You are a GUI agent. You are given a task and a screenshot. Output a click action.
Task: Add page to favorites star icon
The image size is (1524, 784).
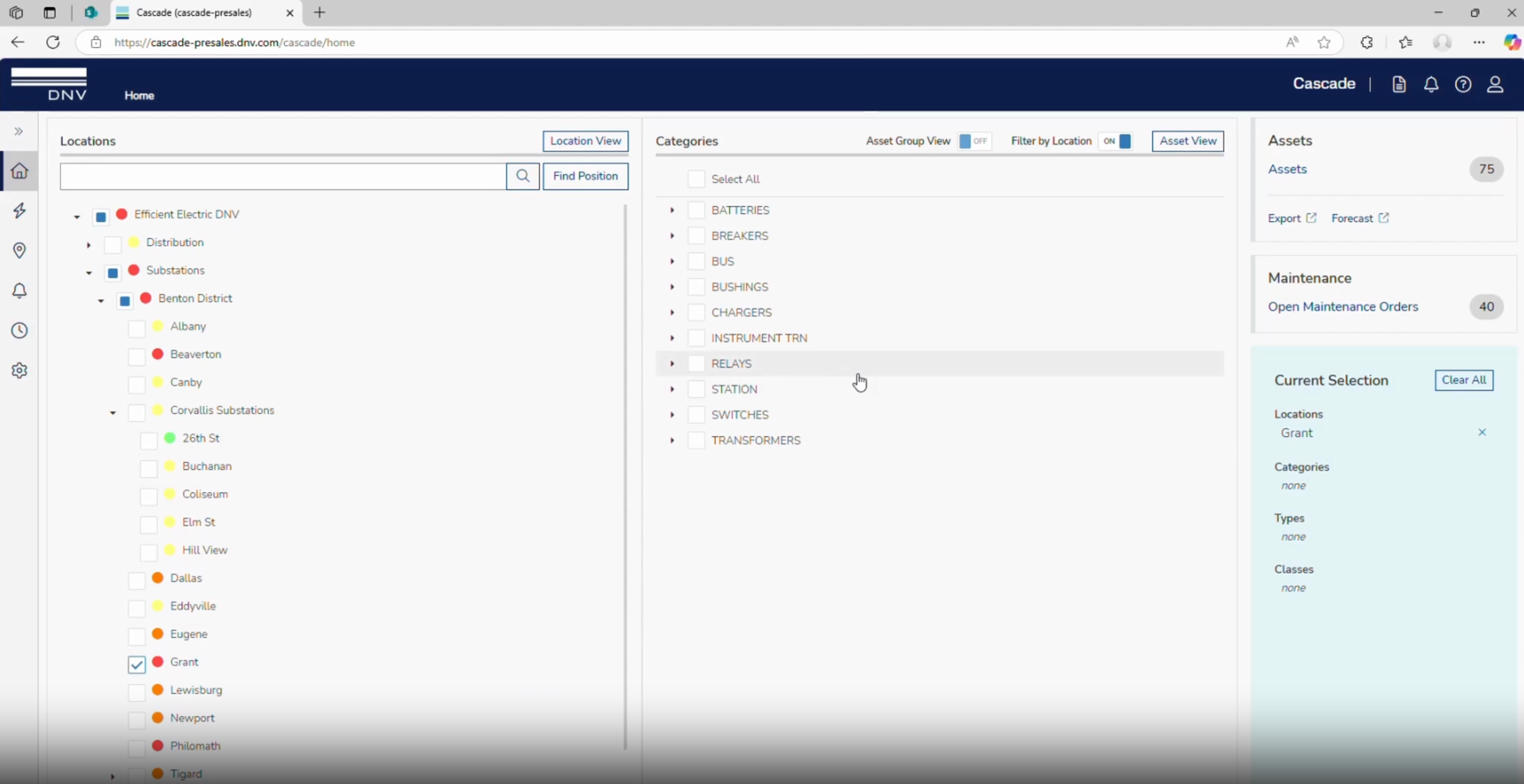pos(1324,42)
